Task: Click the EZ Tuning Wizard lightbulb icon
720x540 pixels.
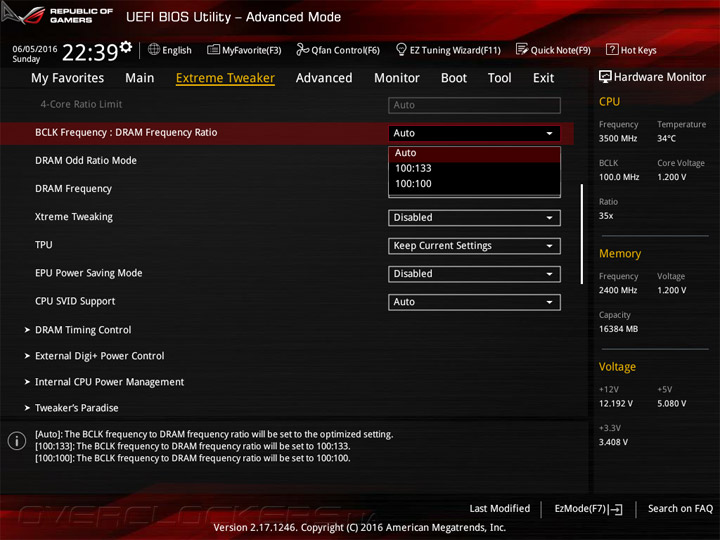Action: coord(401,50)
